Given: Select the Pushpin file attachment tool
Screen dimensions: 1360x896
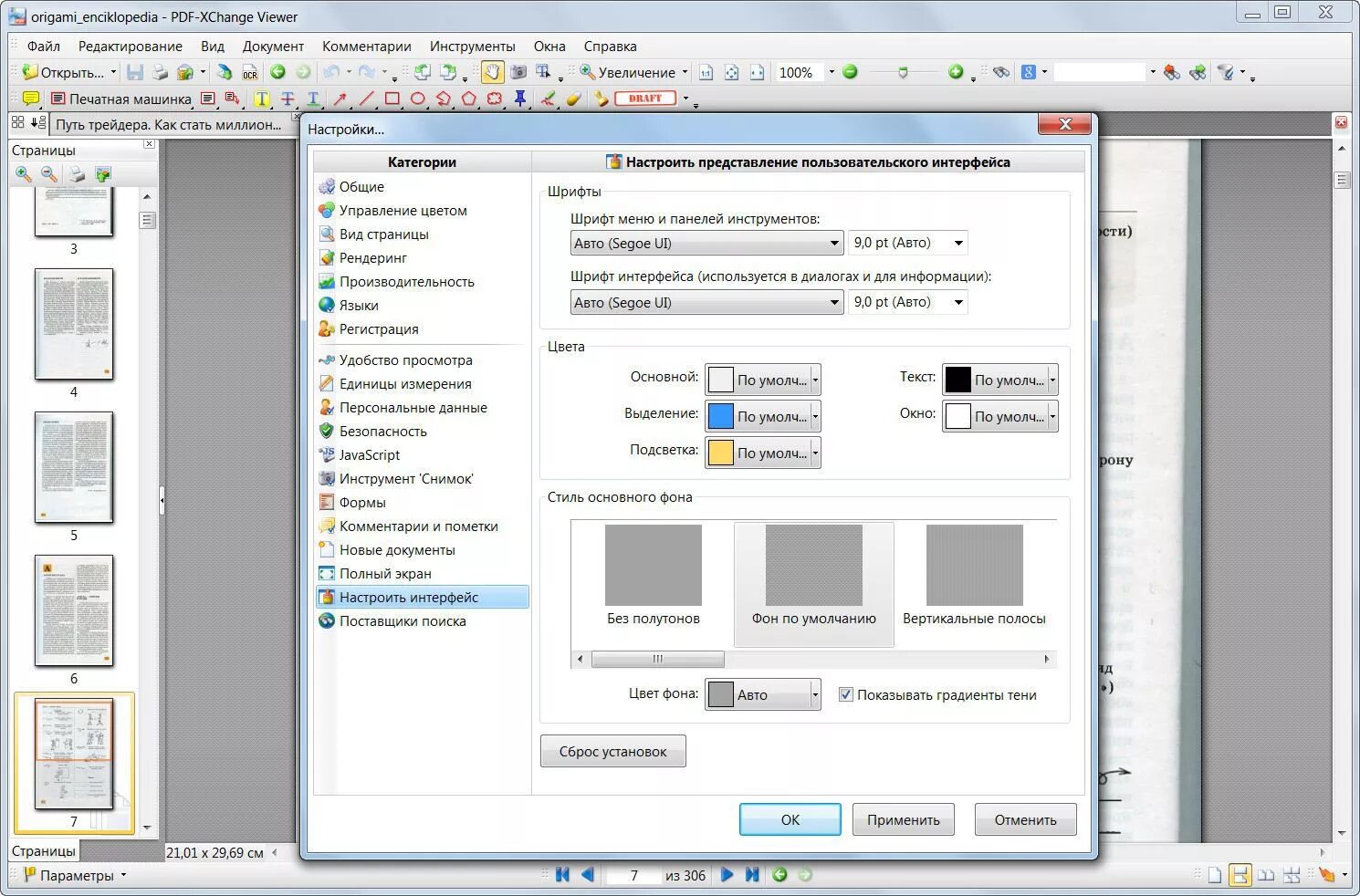Looking at the screenshot, I should tap(520, 99).
